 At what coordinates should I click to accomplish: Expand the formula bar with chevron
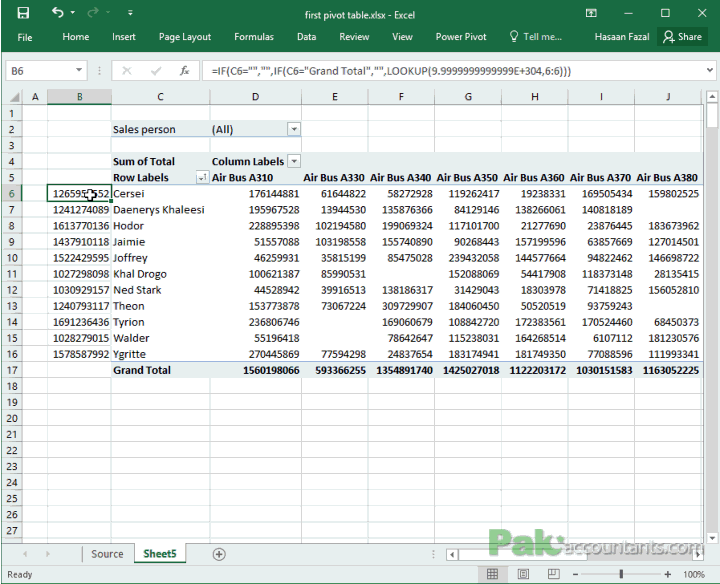(x=710, y=70)
